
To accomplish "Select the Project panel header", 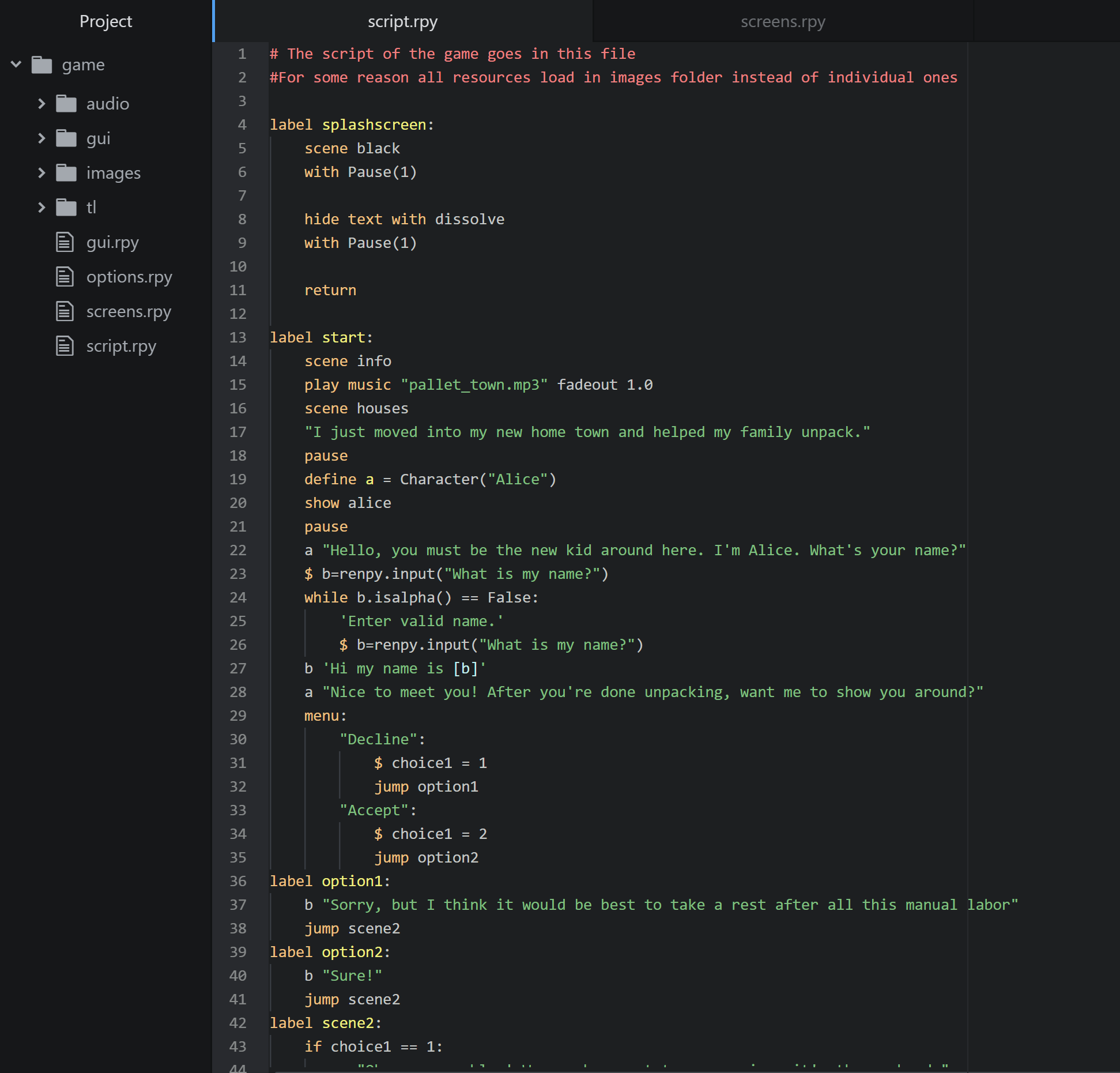I will pos(105,21).
